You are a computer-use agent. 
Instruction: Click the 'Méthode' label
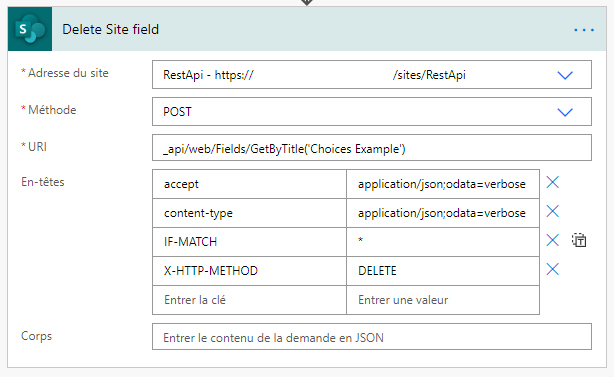[52, 110]
